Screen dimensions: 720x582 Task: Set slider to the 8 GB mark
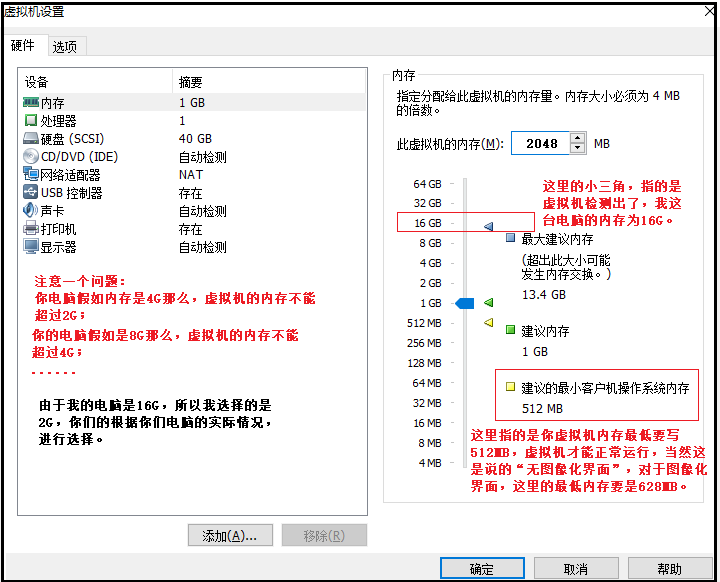click(x=430, y=243)
